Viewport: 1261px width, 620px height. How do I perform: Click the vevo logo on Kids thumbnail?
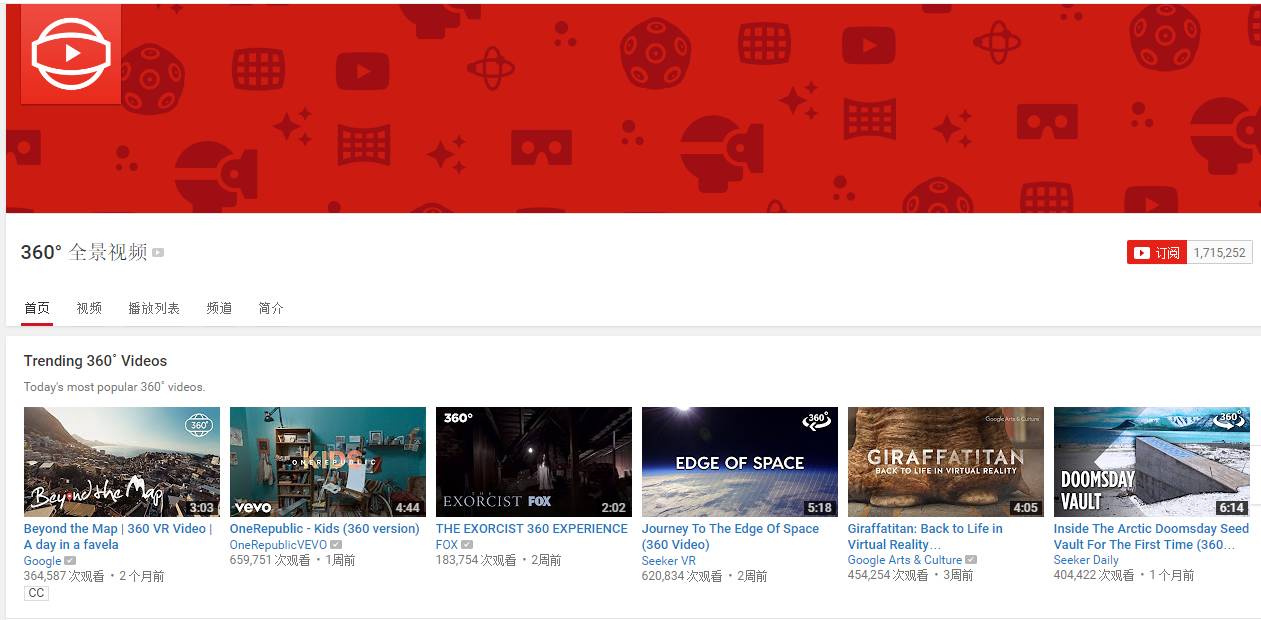[252, 507]
